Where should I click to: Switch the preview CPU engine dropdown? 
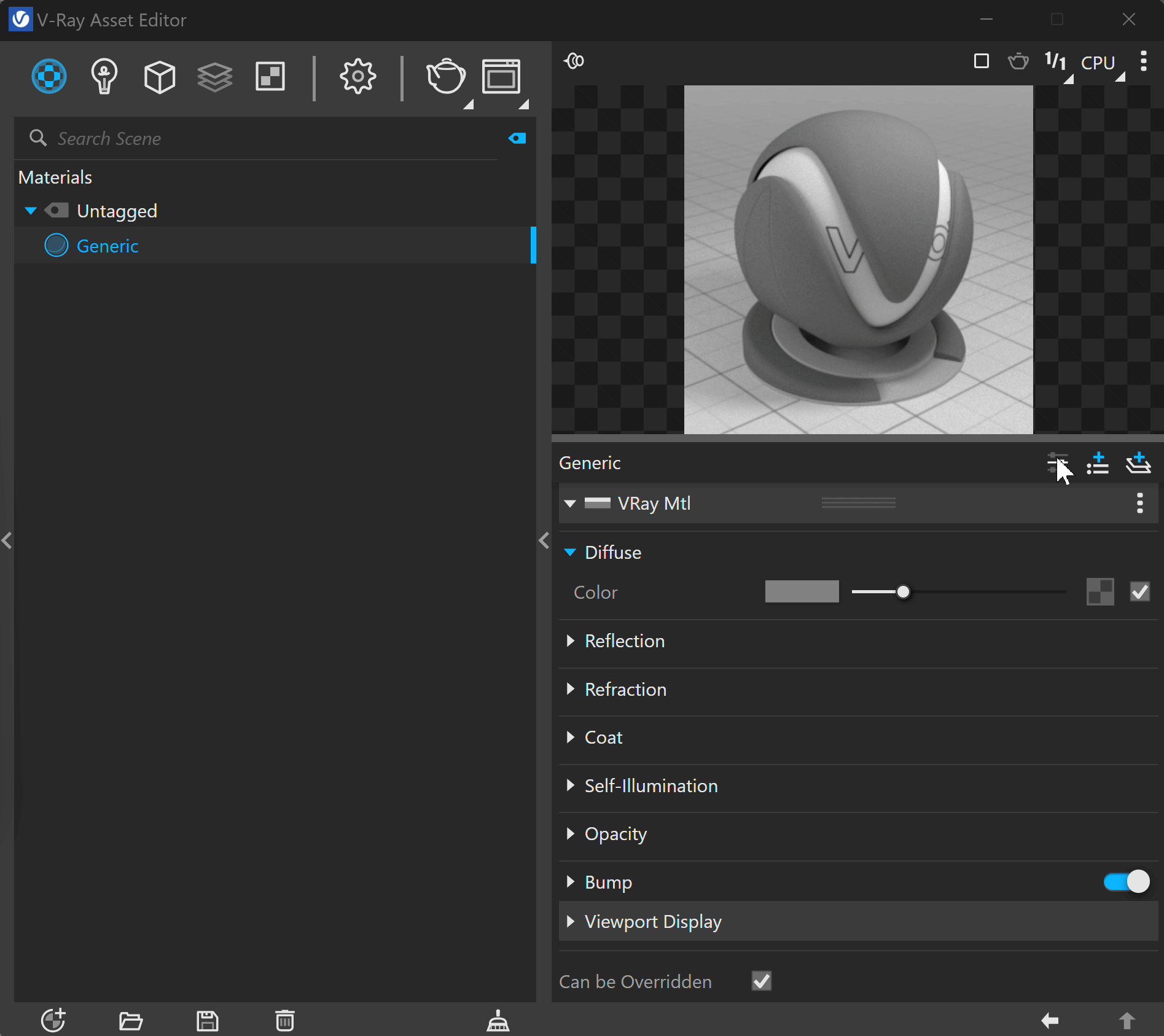[1098, 63]
